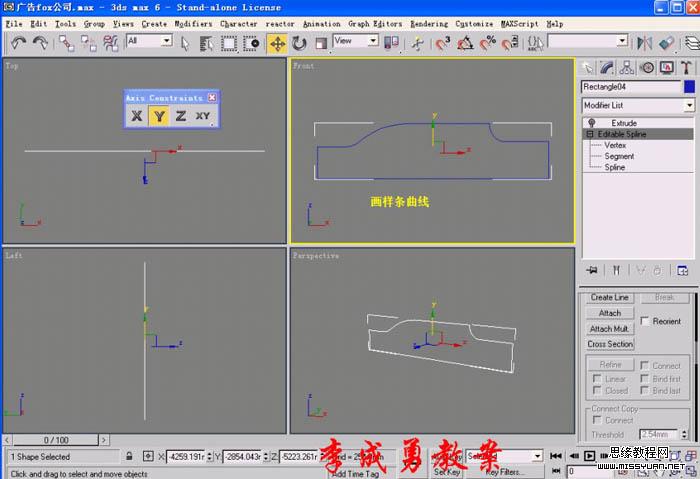Toggle the Extrude modifier lightbulb
The width and height of the screenshot is (700, 479).
coord(592,122)
